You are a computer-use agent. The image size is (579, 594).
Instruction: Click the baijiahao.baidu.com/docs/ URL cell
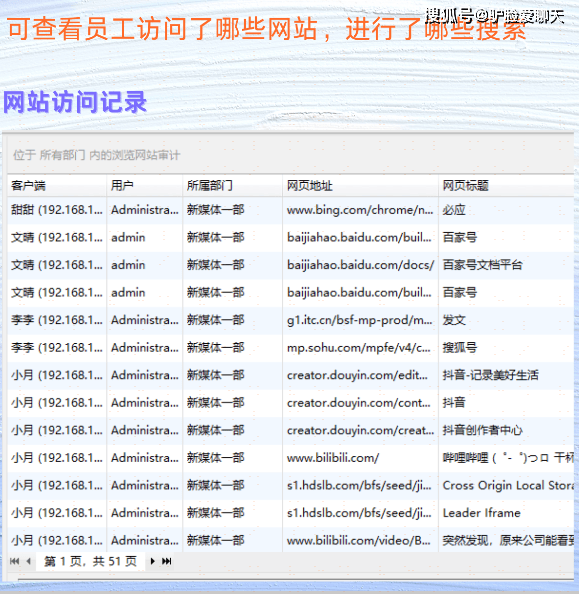[x=360, y=265]
